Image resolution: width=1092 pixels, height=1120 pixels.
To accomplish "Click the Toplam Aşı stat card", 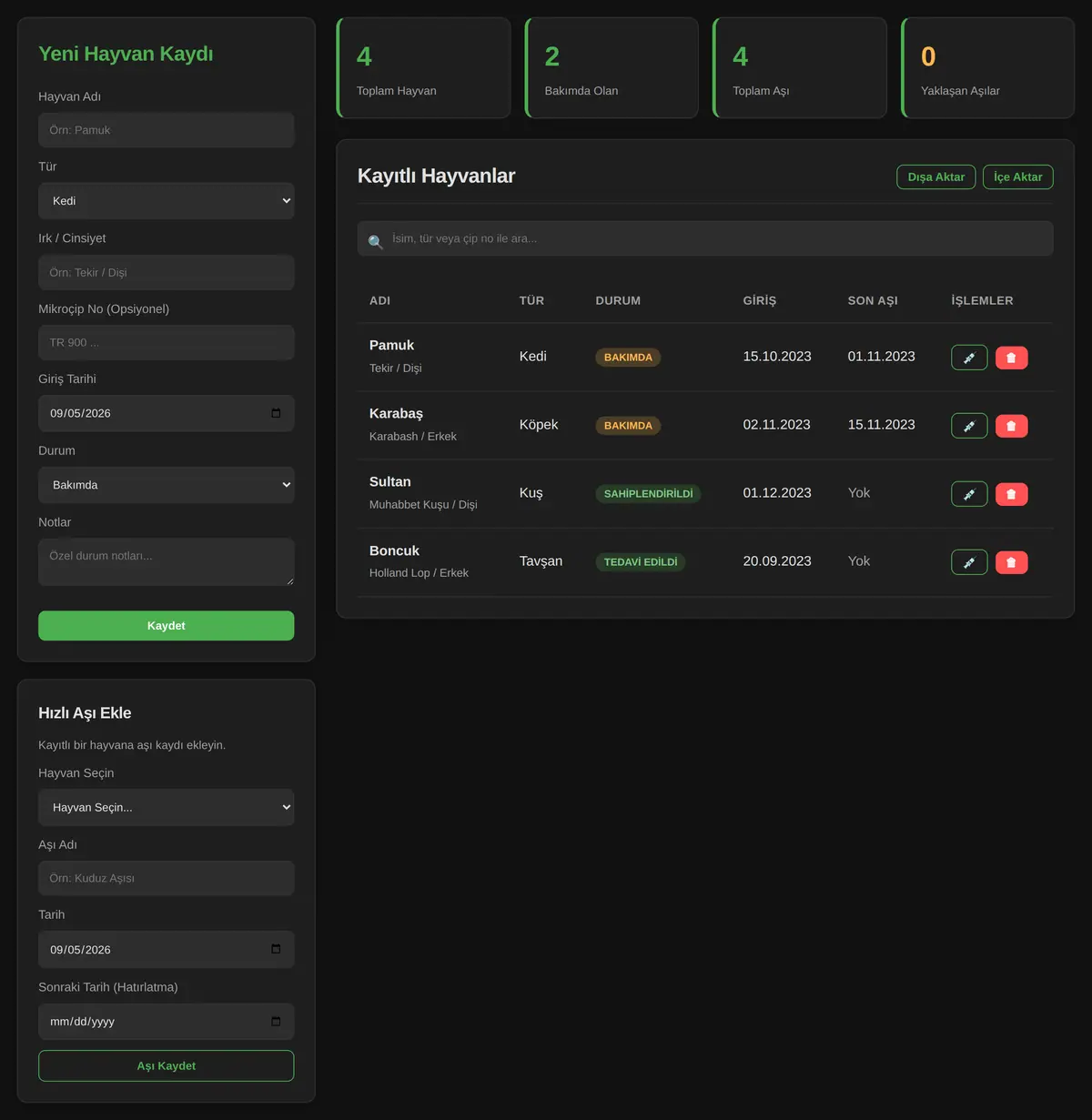I will pos(800,68).
